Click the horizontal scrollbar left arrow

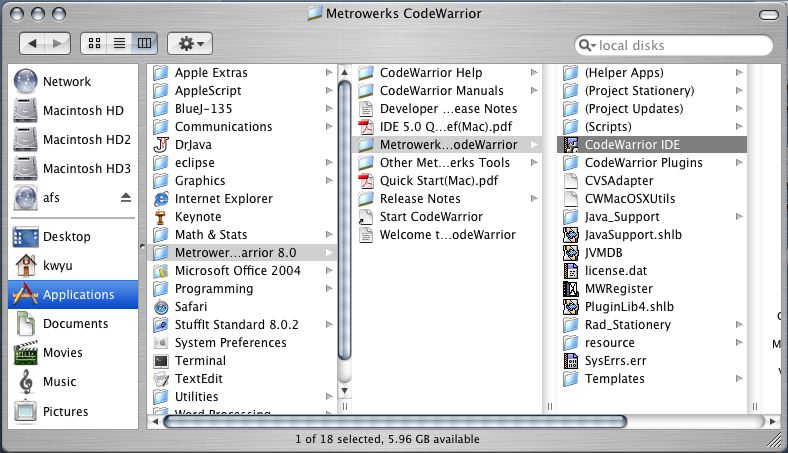coord(155,421)
